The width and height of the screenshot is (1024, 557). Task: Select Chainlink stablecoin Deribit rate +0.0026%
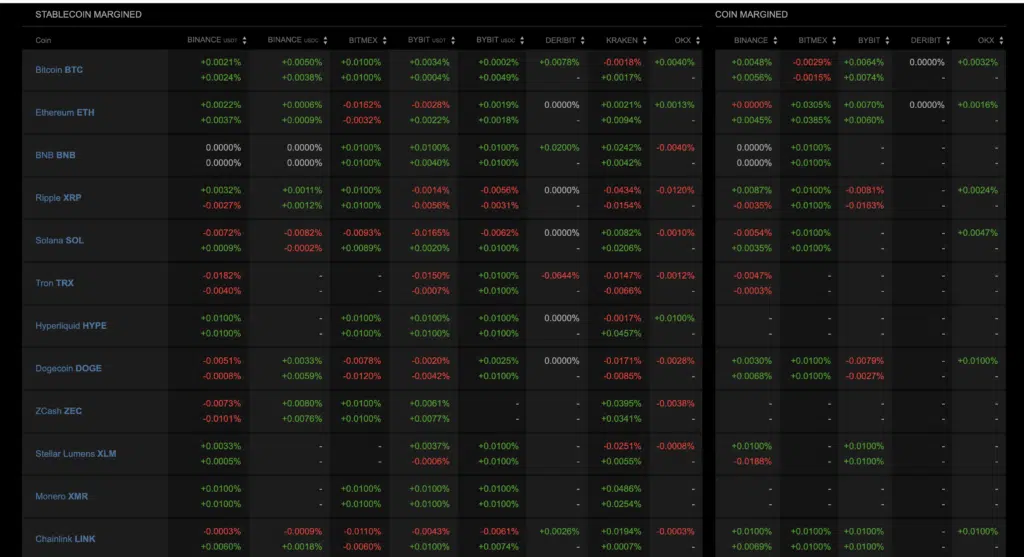pyautogui.click(x=559, y=532)
